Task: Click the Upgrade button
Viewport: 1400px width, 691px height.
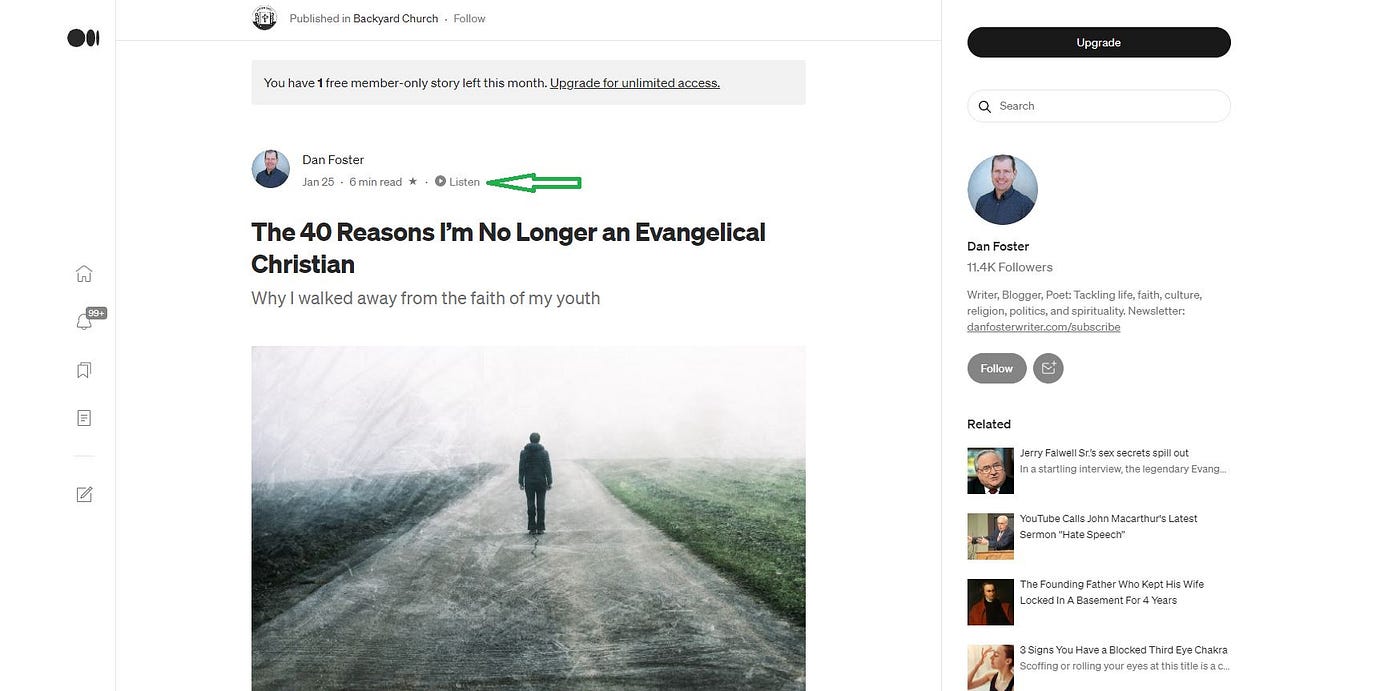Action: pyautogui.click(x=1098, y=42)
